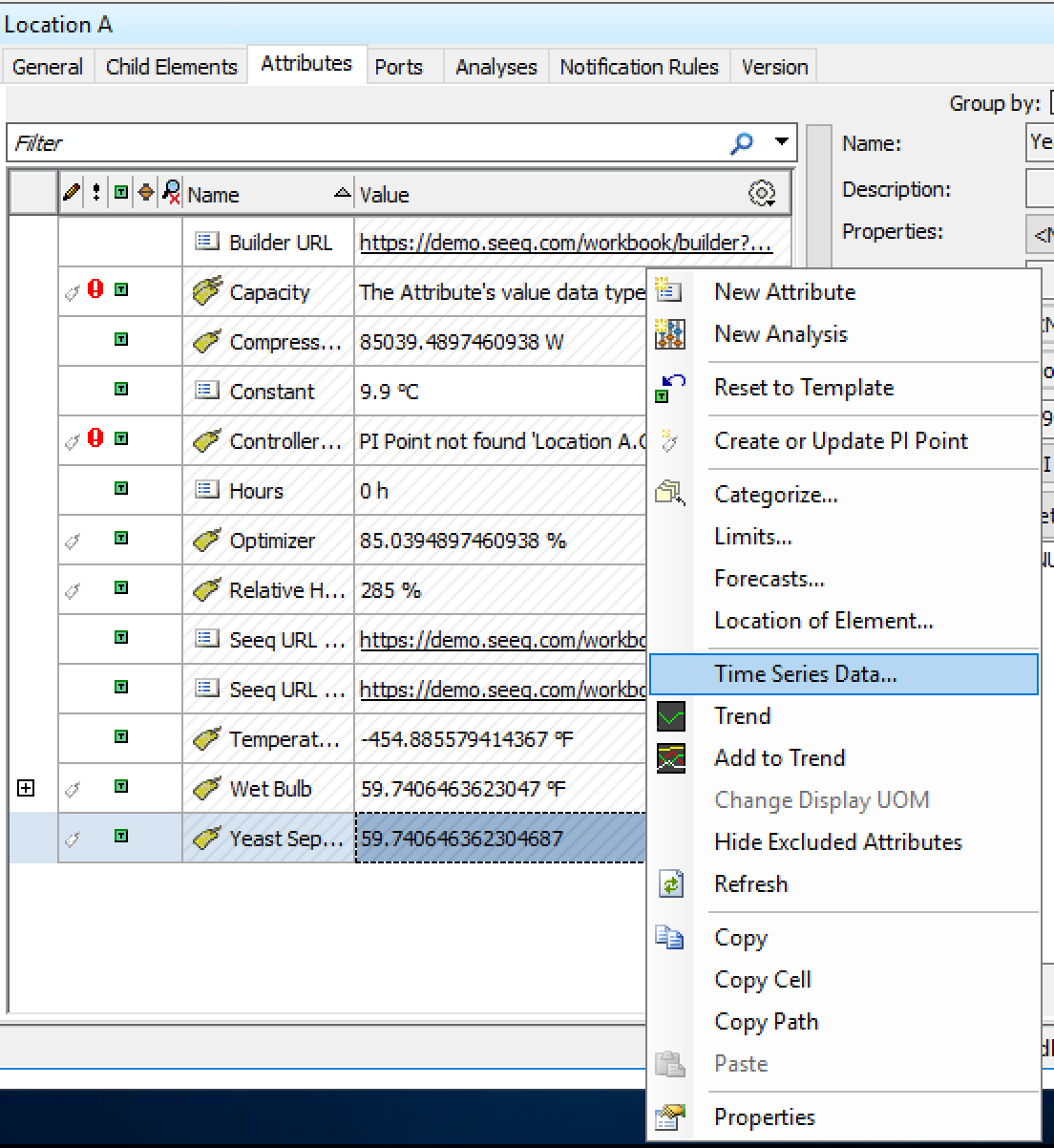
Task: Open the Builder URL demo.seeq.com link
Action: [x=565, y=243]
